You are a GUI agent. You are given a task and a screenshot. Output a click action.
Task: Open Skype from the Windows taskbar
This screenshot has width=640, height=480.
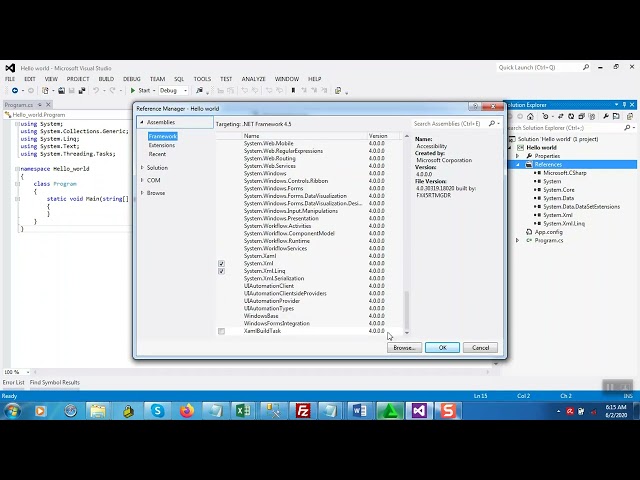157,411
